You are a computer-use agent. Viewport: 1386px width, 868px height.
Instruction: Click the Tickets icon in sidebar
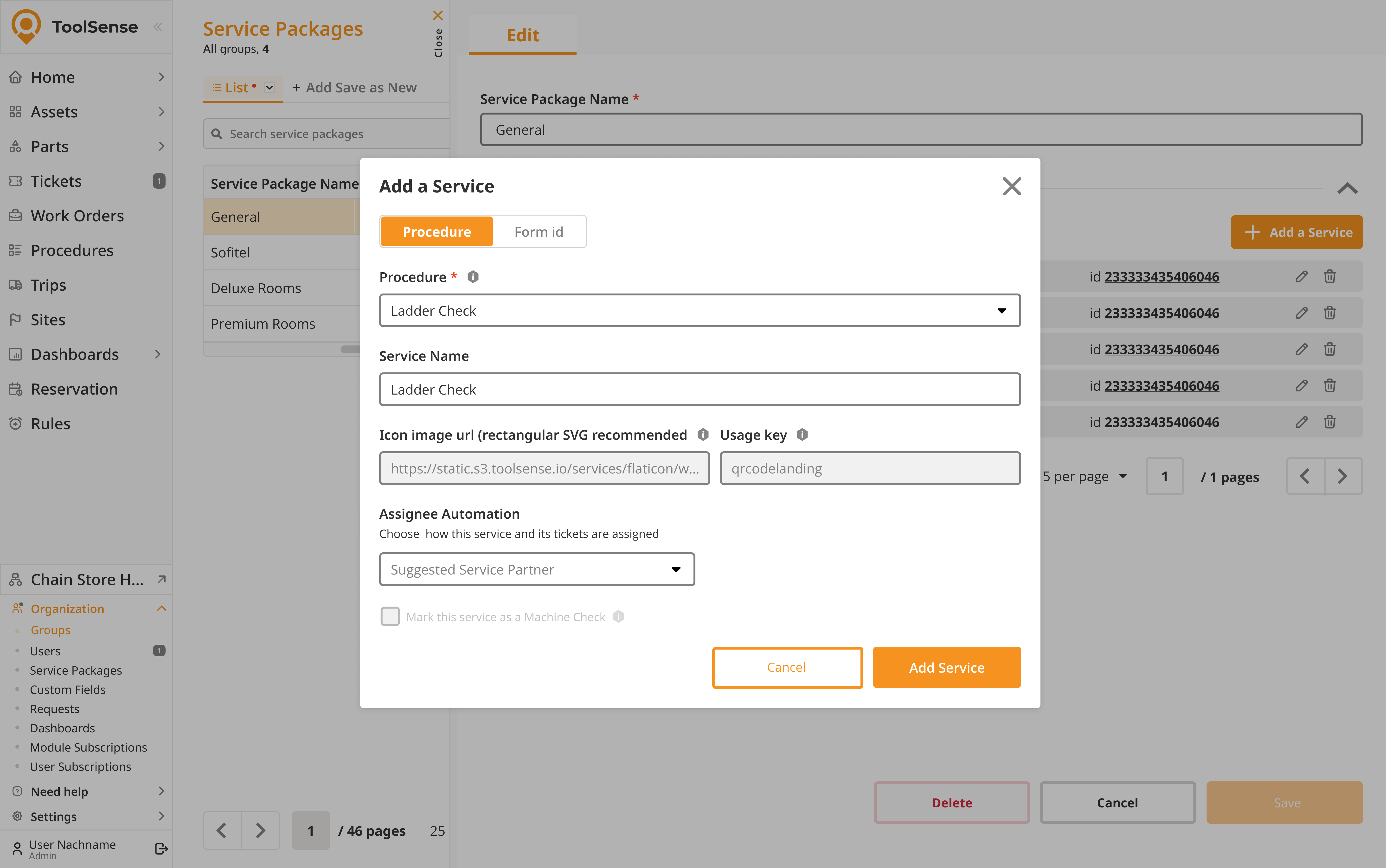[15, 181]
